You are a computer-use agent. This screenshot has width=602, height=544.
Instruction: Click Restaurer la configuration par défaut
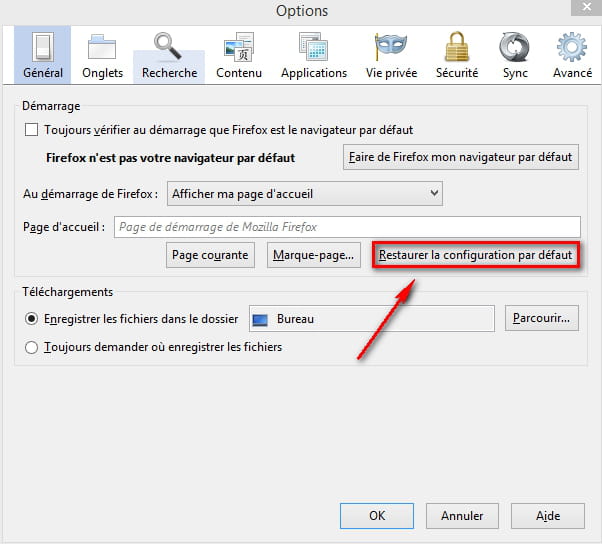click(x=476, y=255)
